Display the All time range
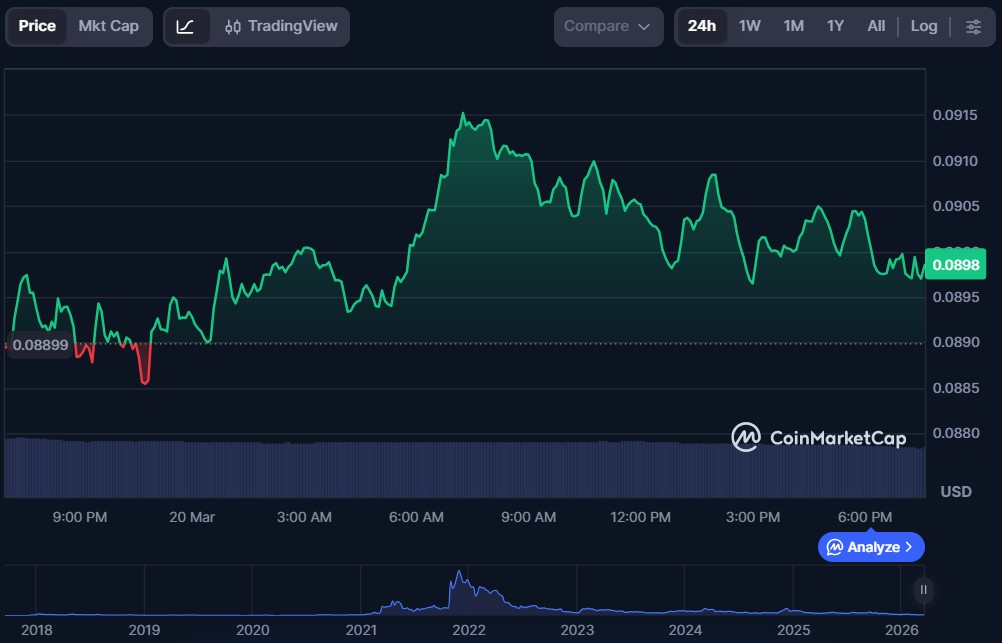The image size is (1002, 643). 876,26
